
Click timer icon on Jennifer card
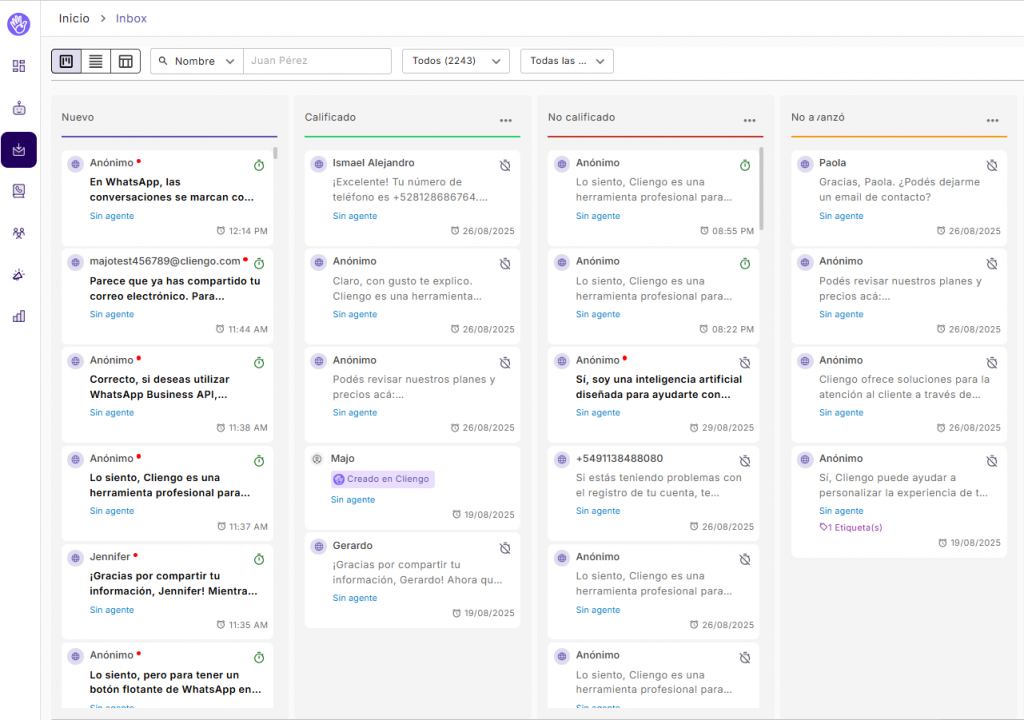(x=259, y=559)
